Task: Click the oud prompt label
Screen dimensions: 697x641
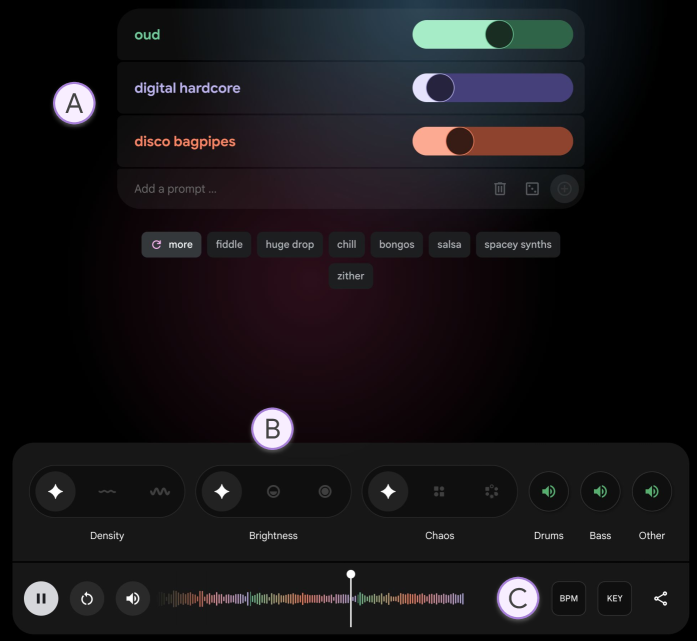Action: coord(147,35)
